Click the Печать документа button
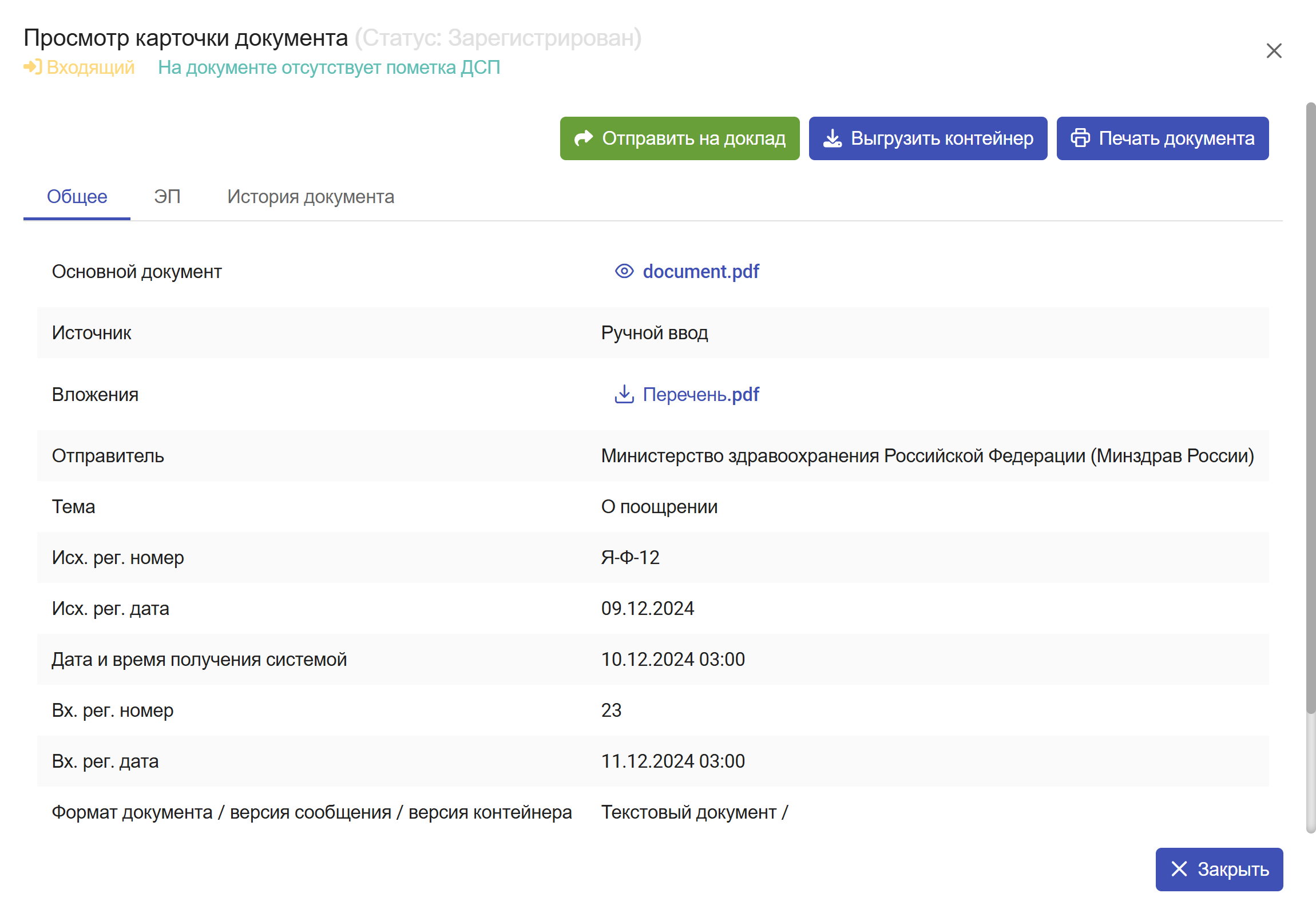The height and width of the screenshot is (905, 1316). tap(1163, 138)
